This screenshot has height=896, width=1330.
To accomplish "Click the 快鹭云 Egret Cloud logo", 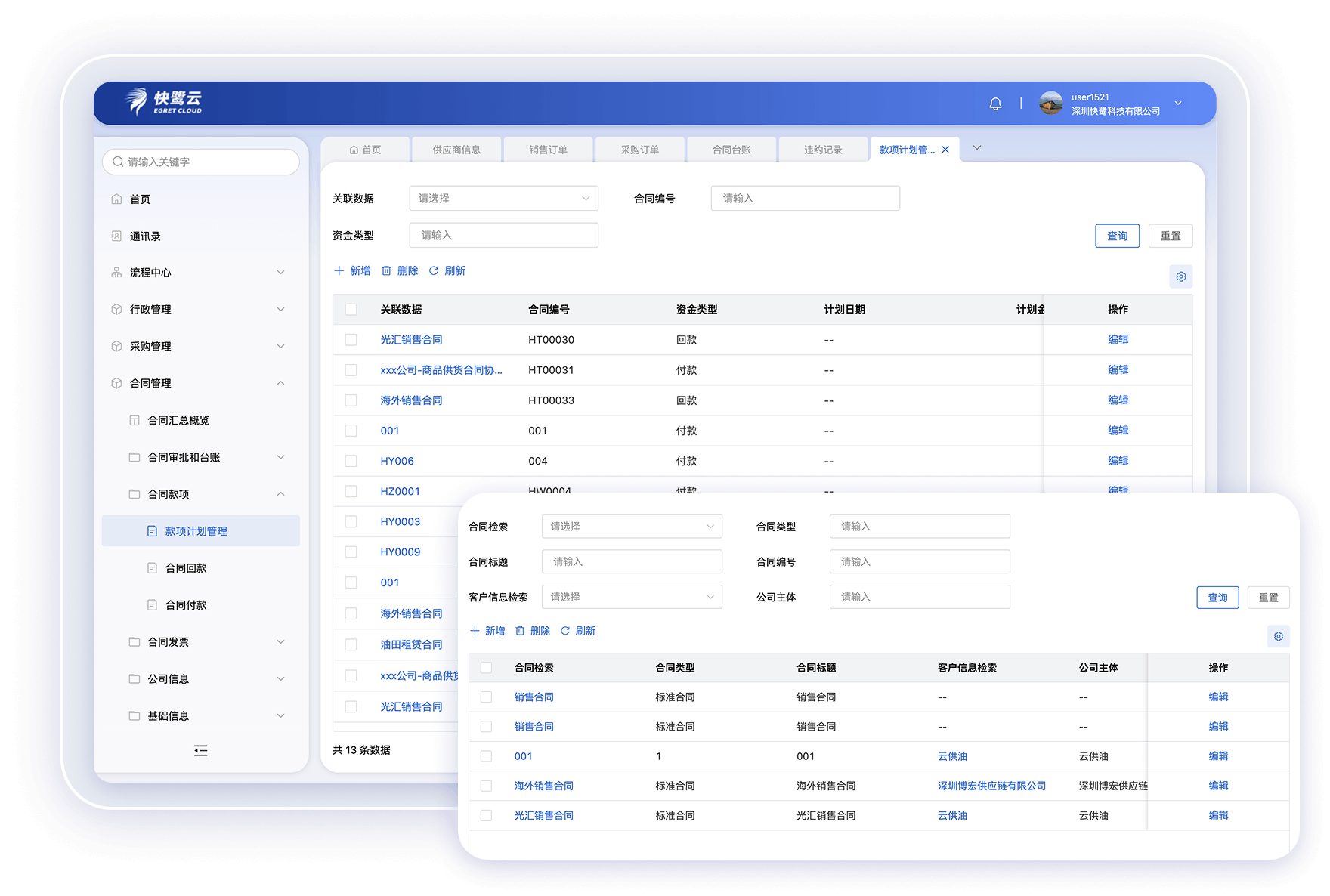I will click(164, 101).
